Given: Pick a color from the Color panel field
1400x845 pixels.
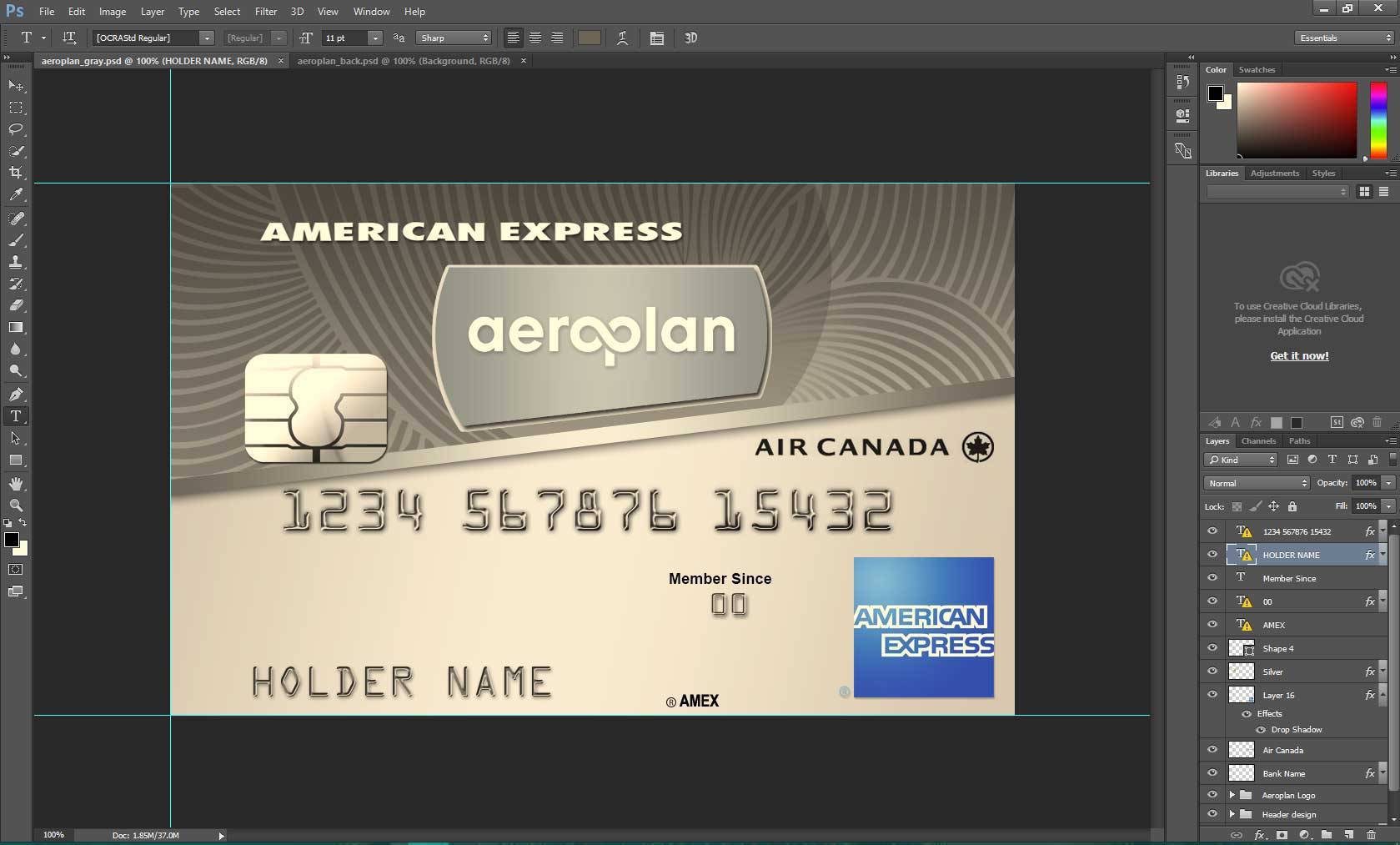Looking at the screenshot, I should [1297, 120].
